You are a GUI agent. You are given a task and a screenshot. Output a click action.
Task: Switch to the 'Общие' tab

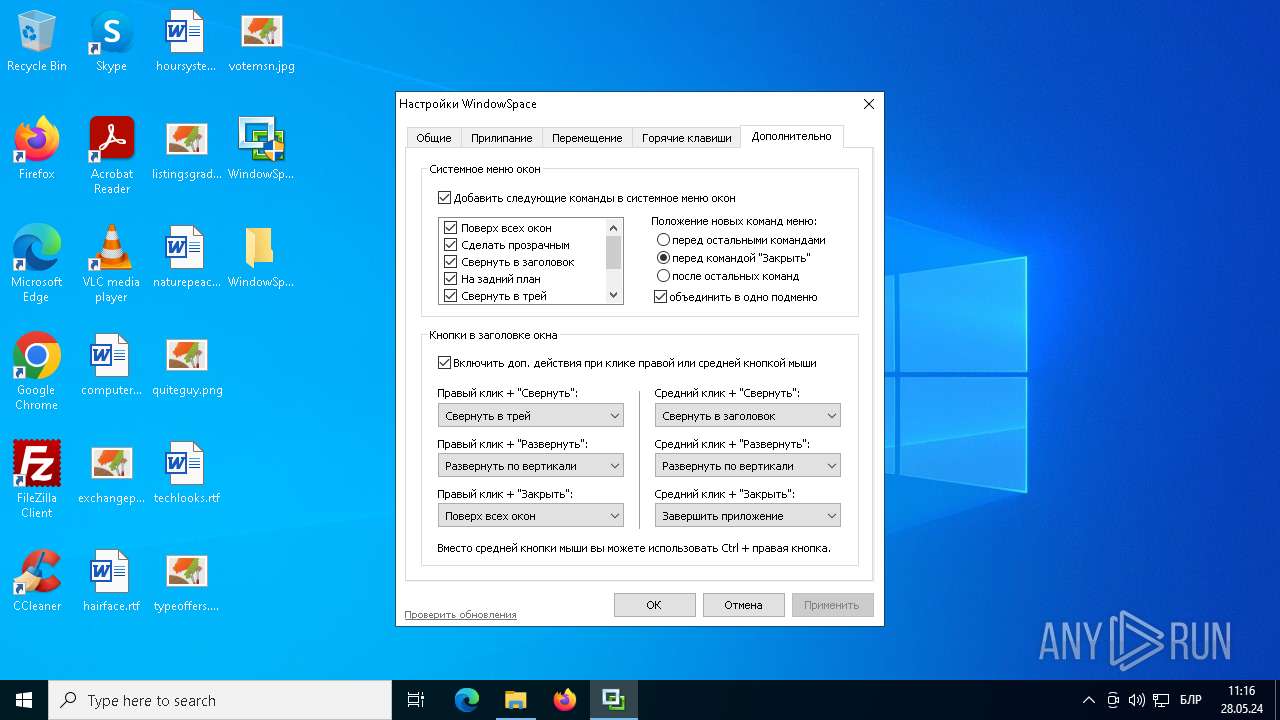[x=434, y=138]
